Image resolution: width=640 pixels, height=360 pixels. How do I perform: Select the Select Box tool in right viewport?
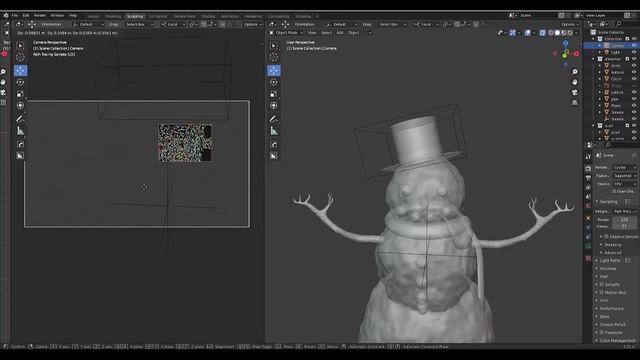click(274, 46)
